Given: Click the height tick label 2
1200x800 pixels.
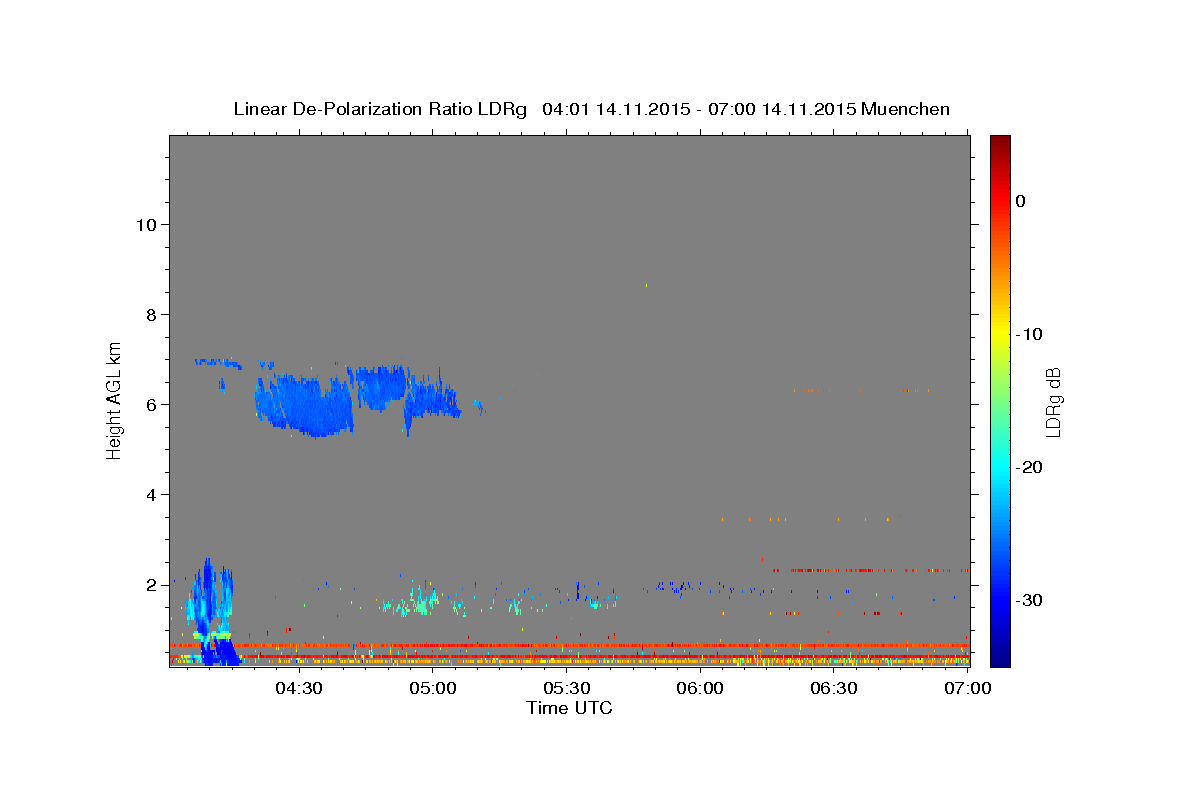Looking at the screenshot, I should [x=151, y=585].
